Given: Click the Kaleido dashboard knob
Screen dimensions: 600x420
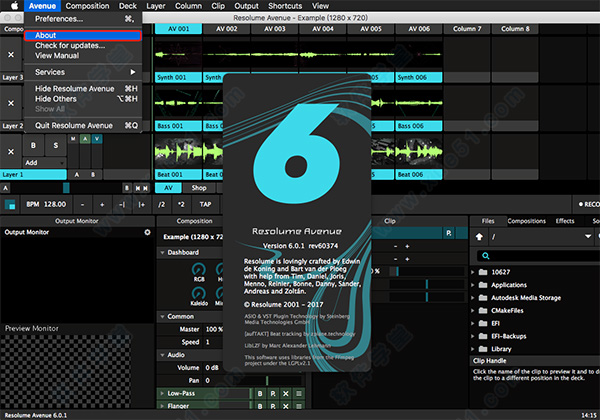Looking at the screenshot, I should 199,293.
